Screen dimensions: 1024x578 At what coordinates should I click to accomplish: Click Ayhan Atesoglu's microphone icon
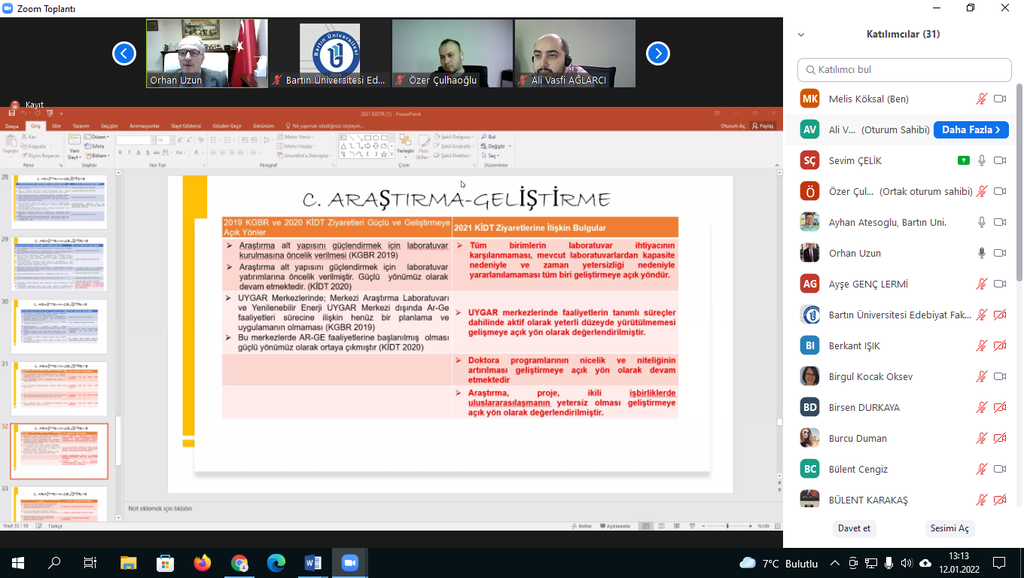click(982, 222)
